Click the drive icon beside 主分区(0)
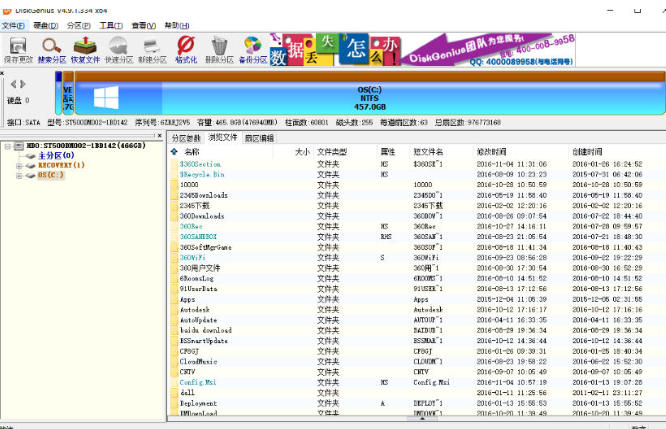The height and width of the screenshot is (429, 666). pos(30,156)
